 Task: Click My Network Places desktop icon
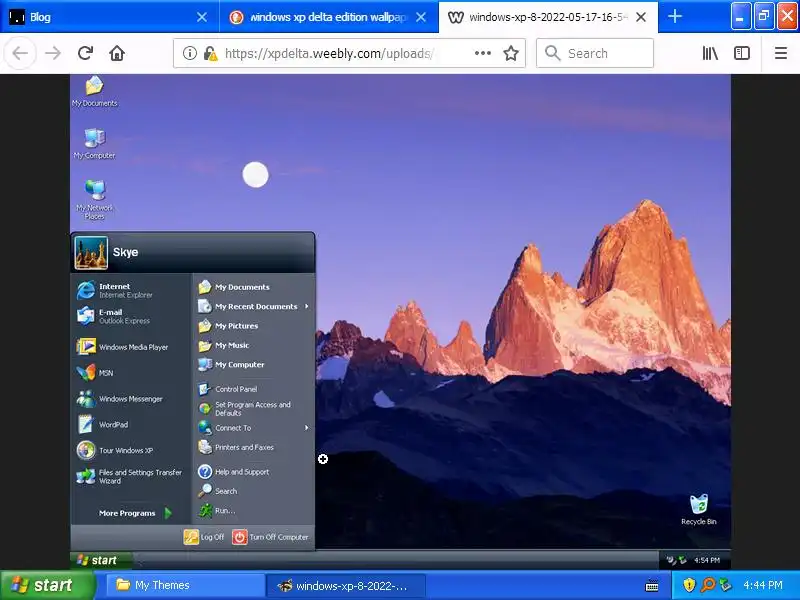94,200
